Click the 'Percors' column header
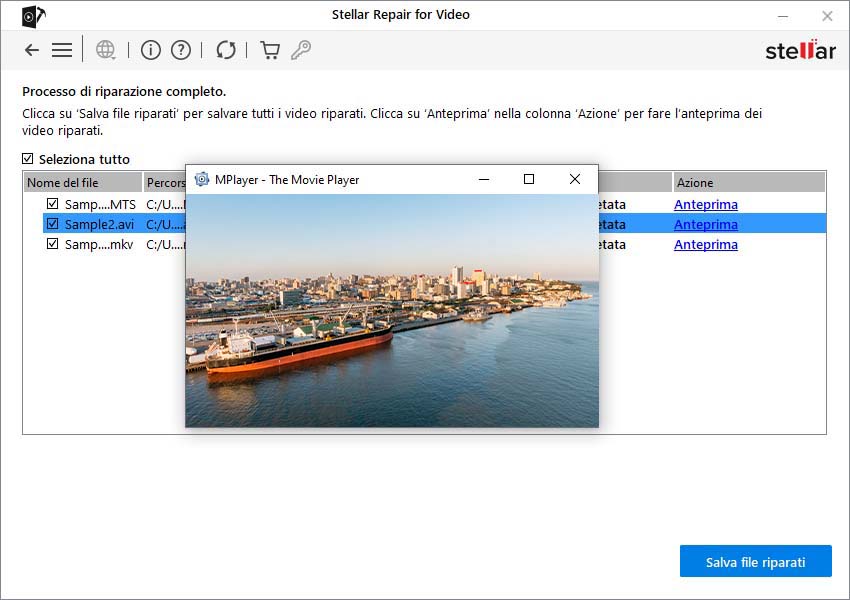850x600 pixels. [x=165, y=183]
